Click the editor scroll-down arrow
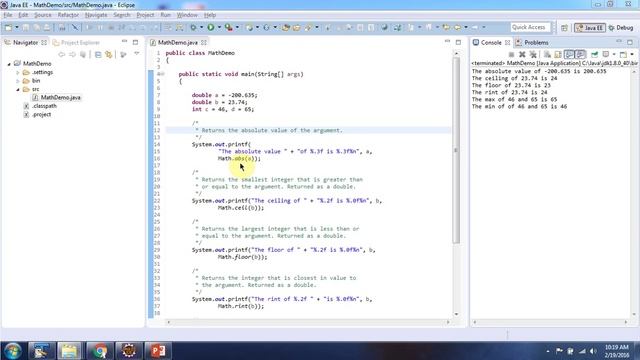The width and height of the screenshot is (640, 360). coord(456,314)
